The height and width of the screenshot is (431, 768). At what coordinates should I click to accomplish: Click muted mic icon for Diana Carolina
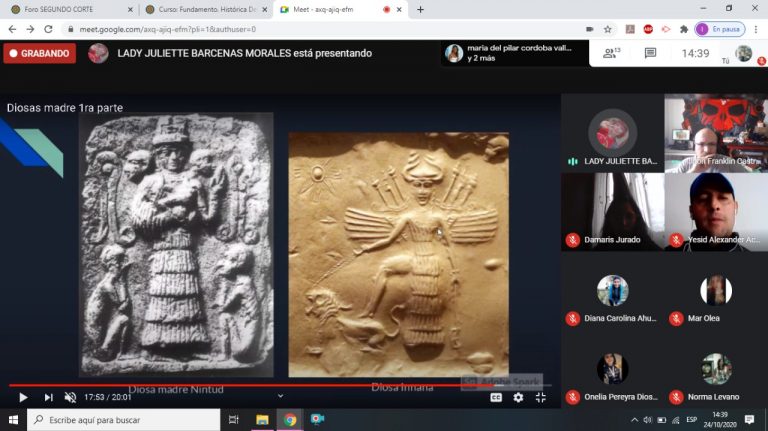coord(573,319)
